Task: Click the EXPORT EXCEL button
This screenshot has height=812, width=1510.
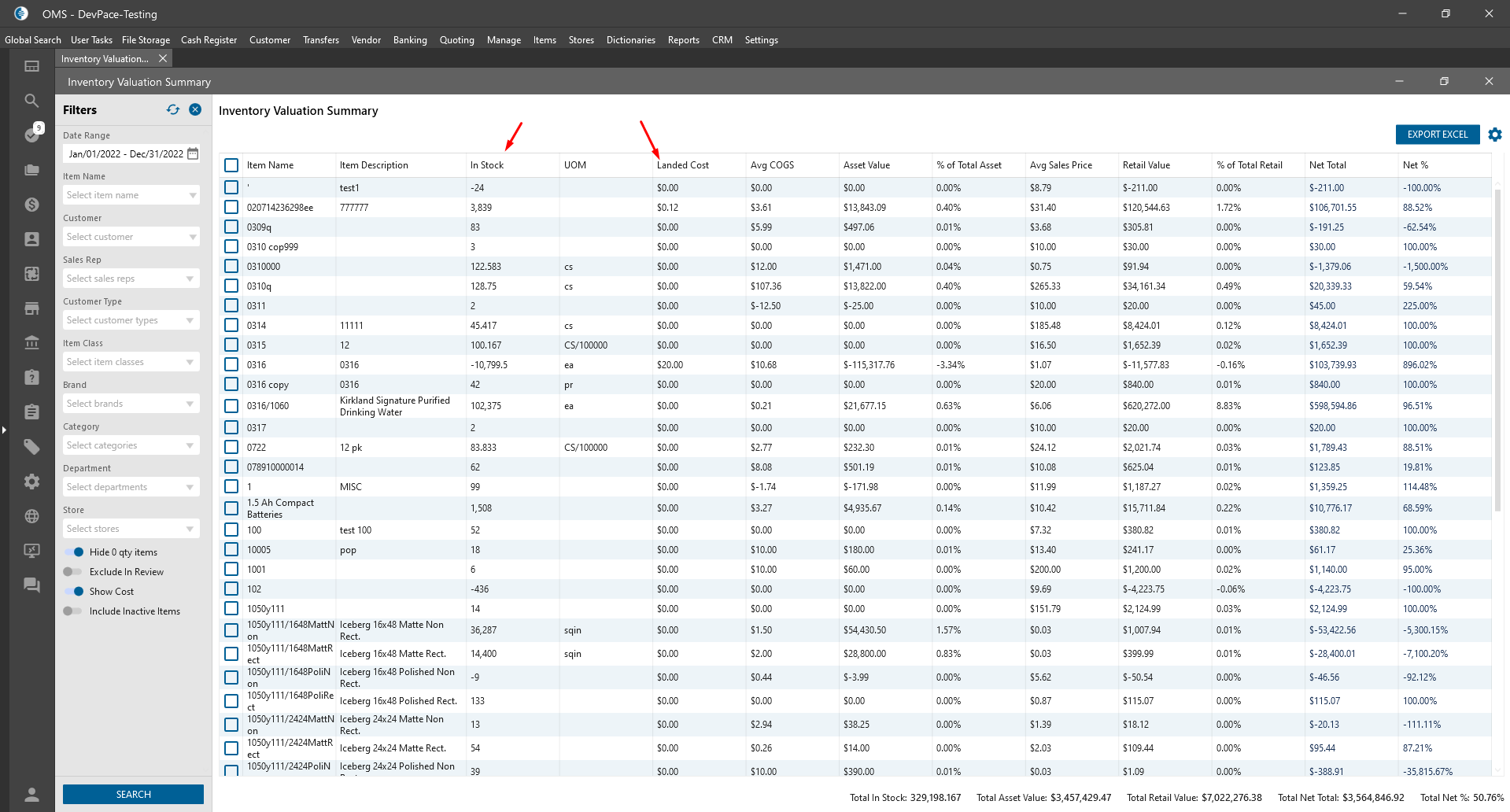Action: pos(1437,135)
